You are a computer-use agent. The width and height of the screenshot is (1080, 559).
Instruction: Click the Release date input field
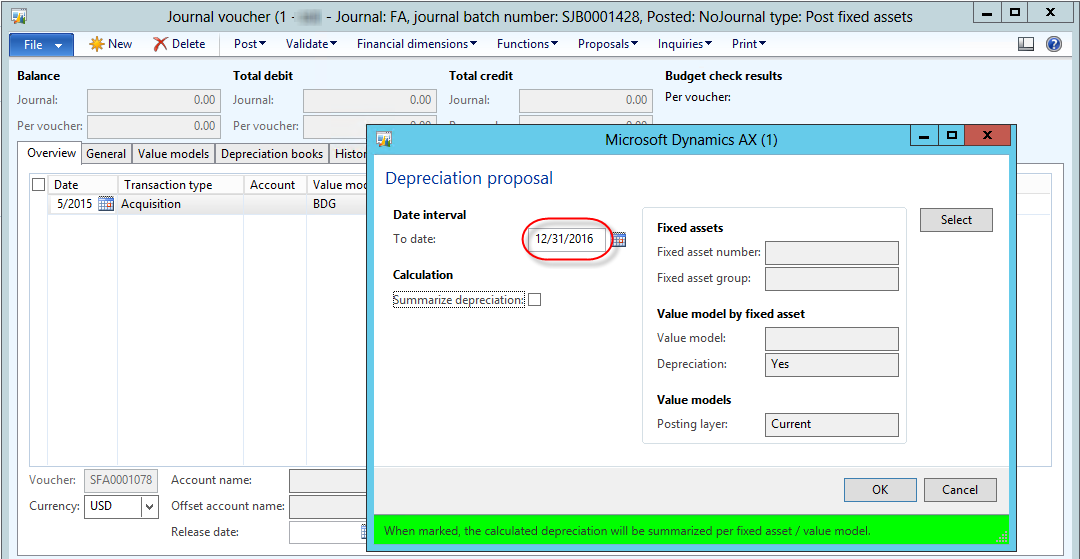[x=325, y=532]
